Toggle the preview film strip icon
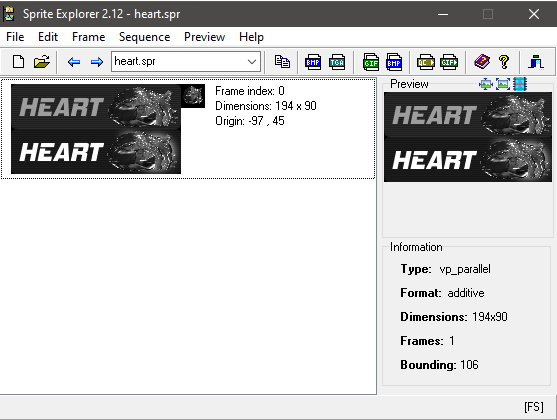Viewport: 557px width, 420px height. coord(520,84)
